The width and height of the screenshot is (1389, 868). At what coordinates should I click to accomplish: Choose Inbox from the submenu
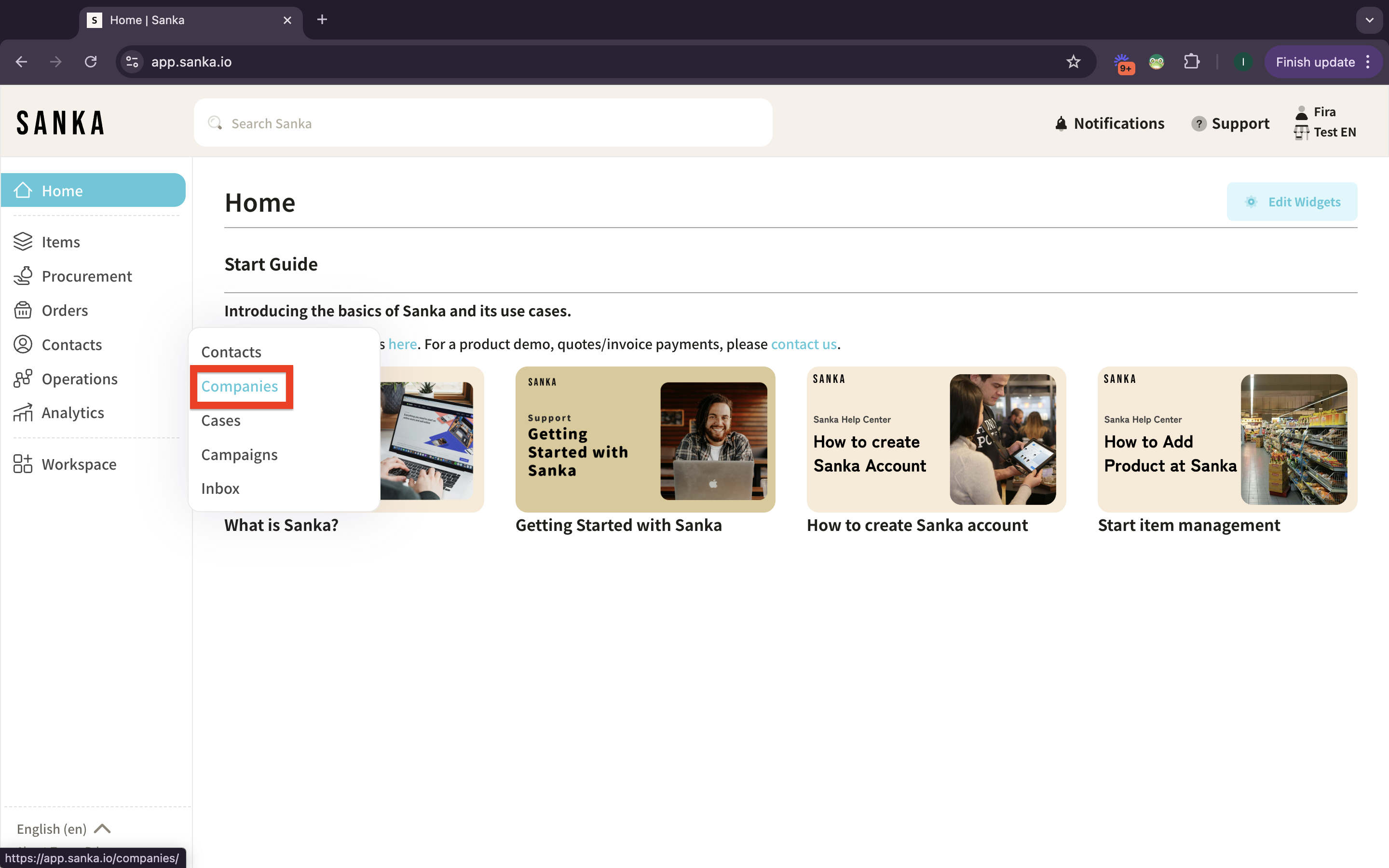pos(220,488)
